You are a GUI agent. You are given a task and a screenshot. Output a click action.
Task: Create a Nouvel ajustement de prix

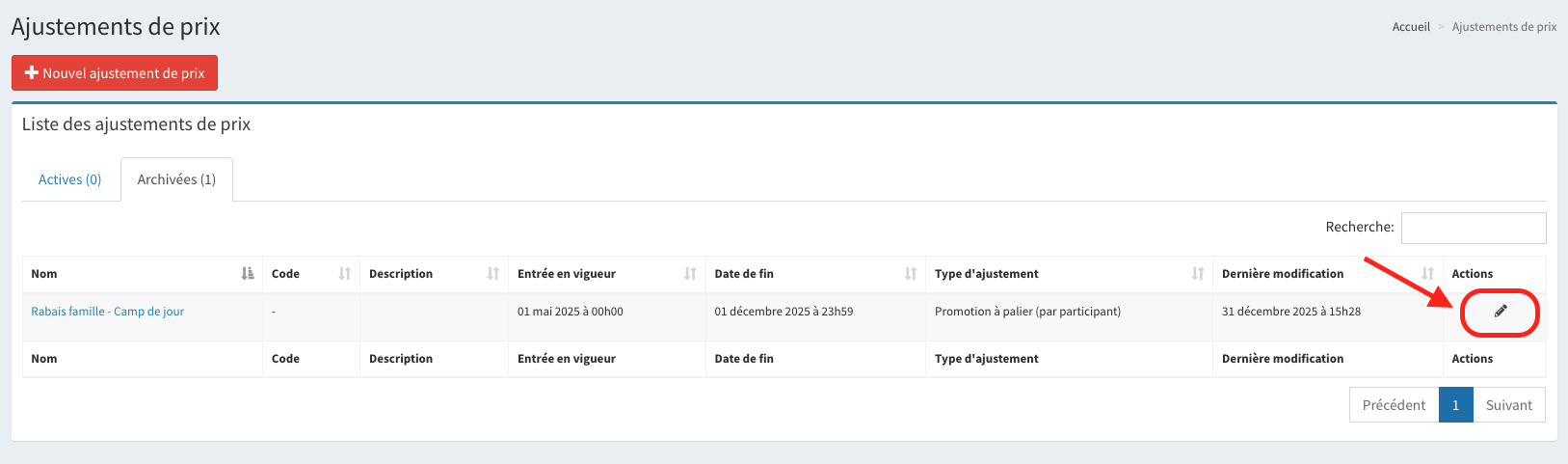coord(115,73)
